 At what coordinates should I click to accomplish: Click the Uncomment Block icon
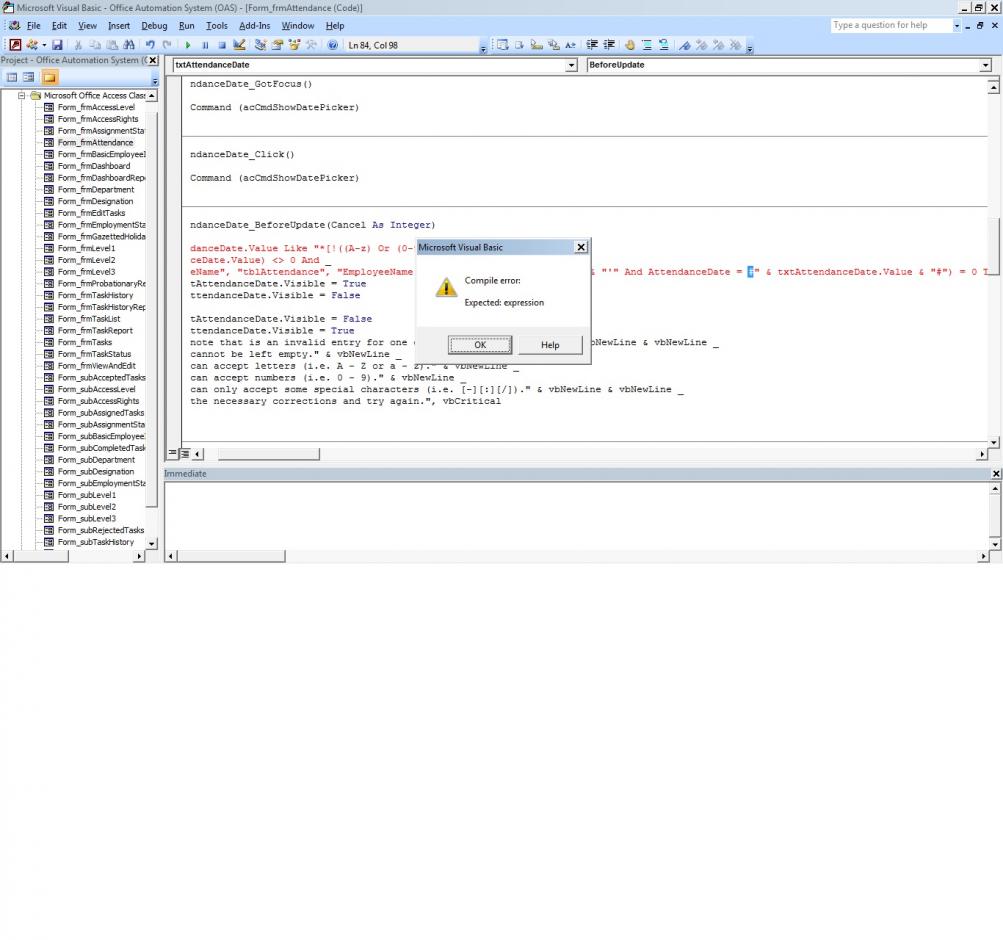click(664, 45)
